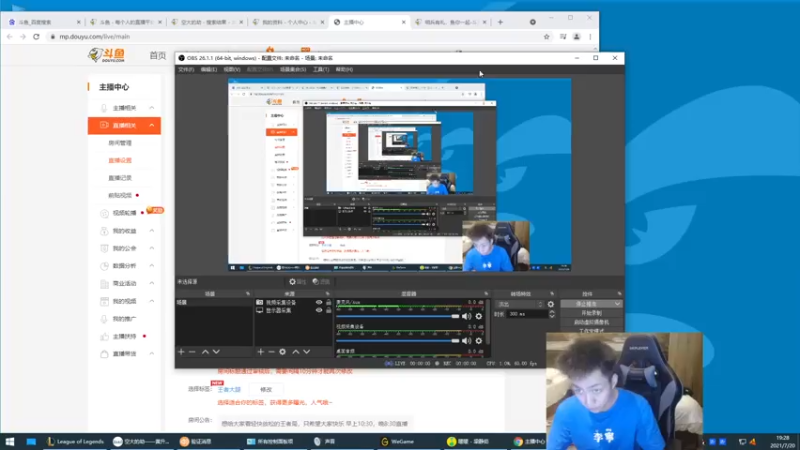
Task: Adjust the microphone/Aux volume slider
Action: tap(397, 316)
